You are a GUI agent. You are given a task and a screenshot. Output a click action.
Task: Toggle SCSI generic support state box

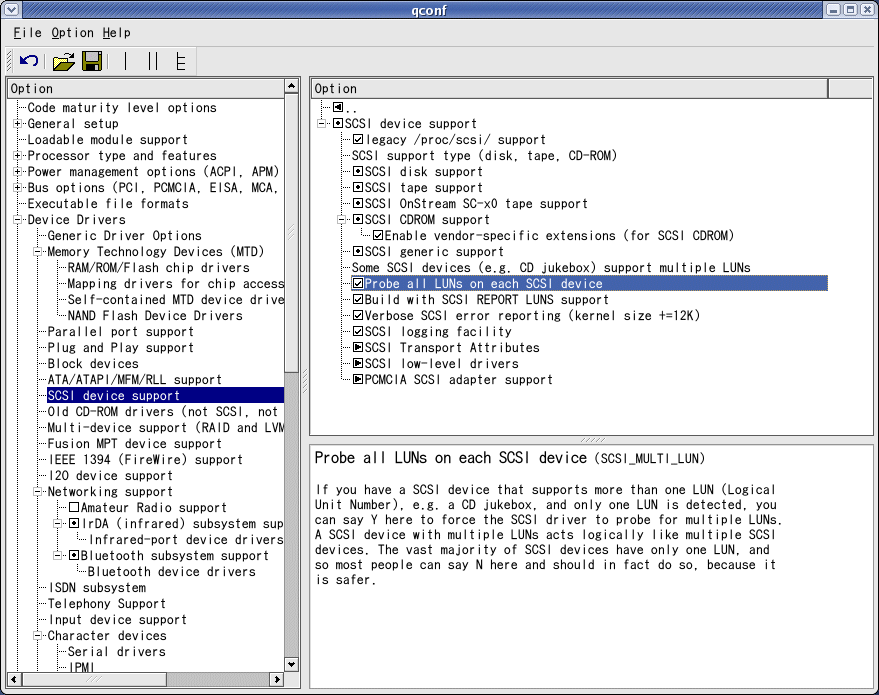click(x=358, y=251)
